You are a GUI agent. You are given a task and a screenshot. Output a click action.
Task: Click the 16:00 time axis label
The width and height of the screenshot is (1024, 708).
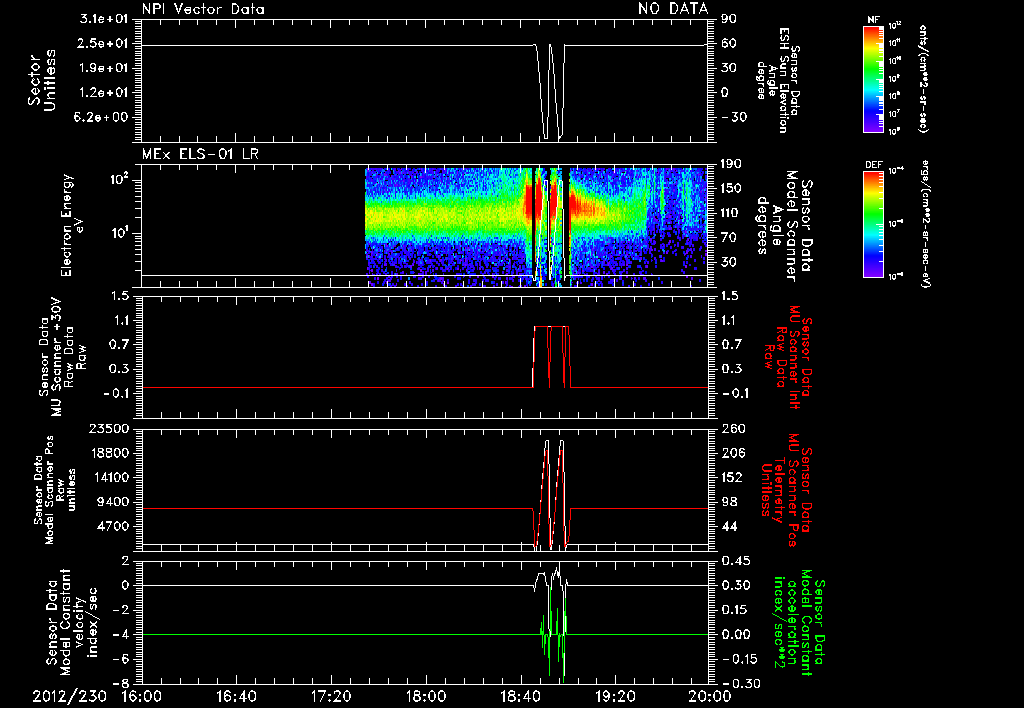point(142,696)
